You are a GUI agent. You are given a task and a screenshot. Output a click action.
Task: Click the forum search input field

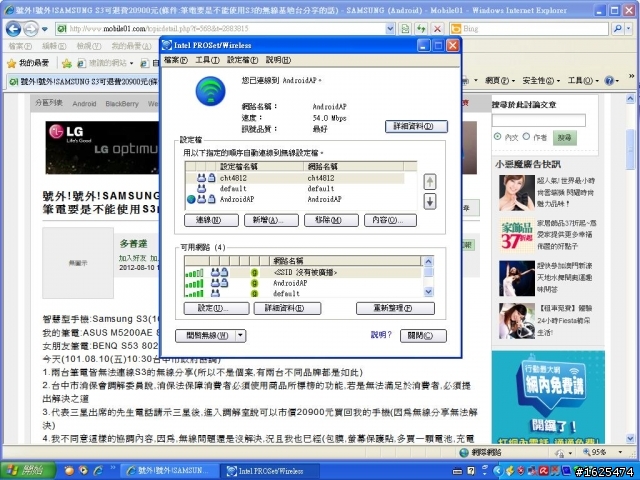tap(539, 120)
